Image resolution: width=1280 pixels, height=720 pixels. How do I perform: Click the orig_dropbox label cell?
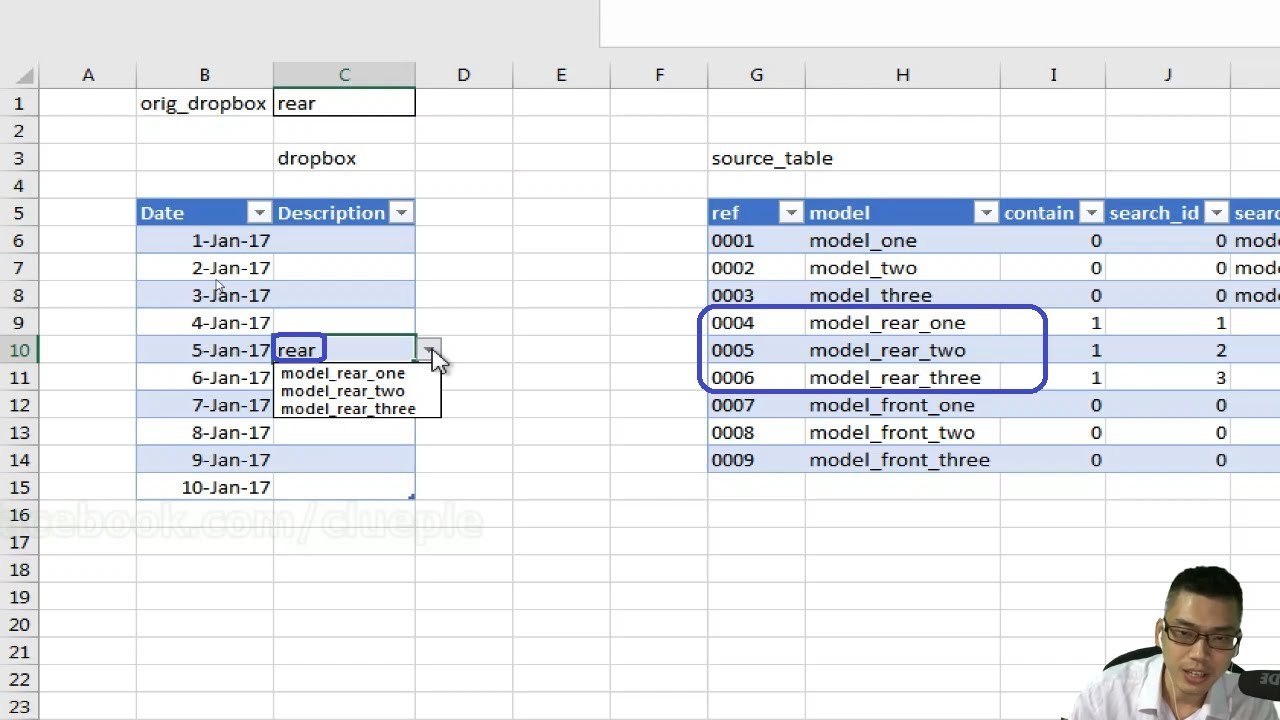click(204, 103)
